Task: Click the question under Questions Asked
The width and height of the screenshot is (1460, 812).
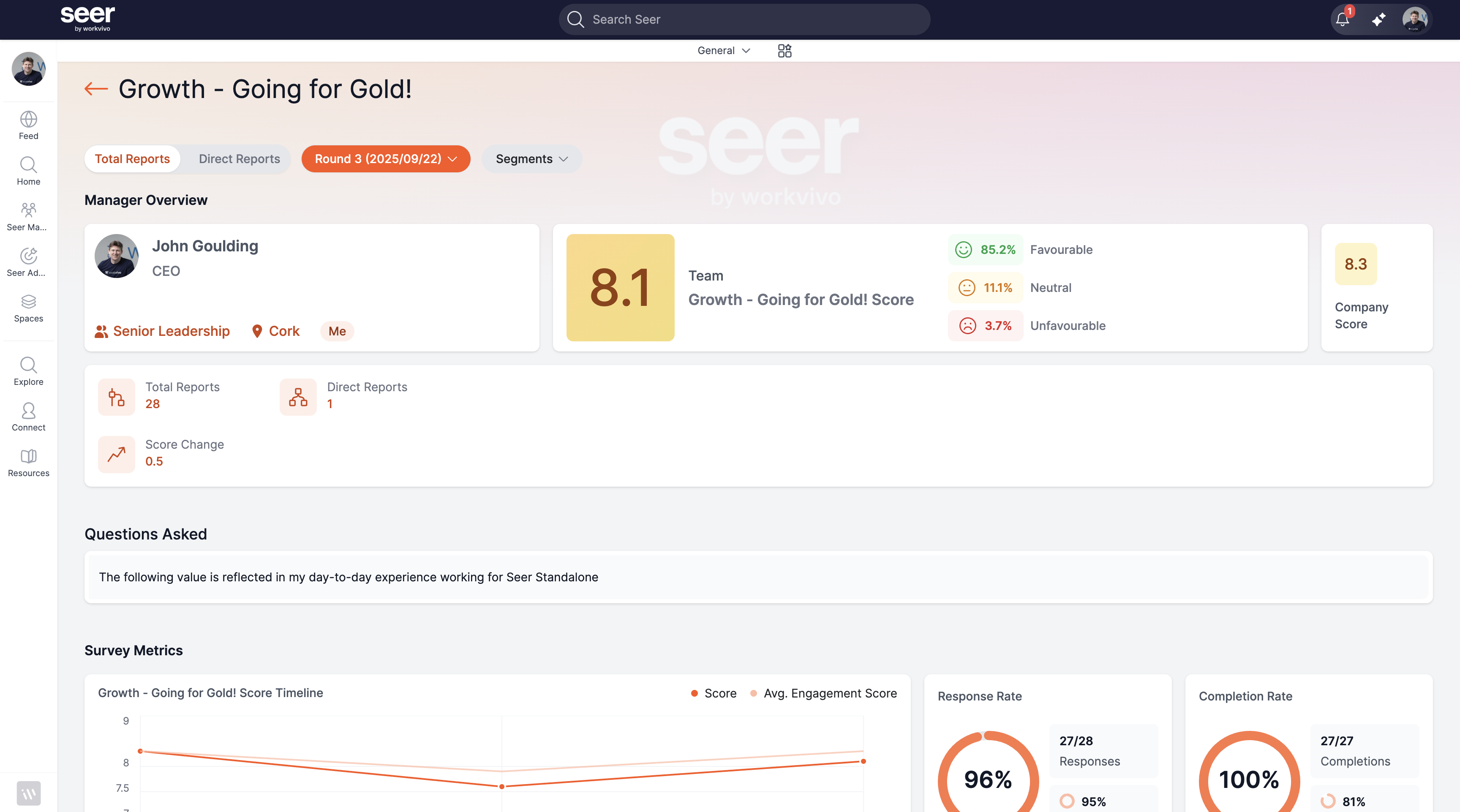Action: [758, 577]
